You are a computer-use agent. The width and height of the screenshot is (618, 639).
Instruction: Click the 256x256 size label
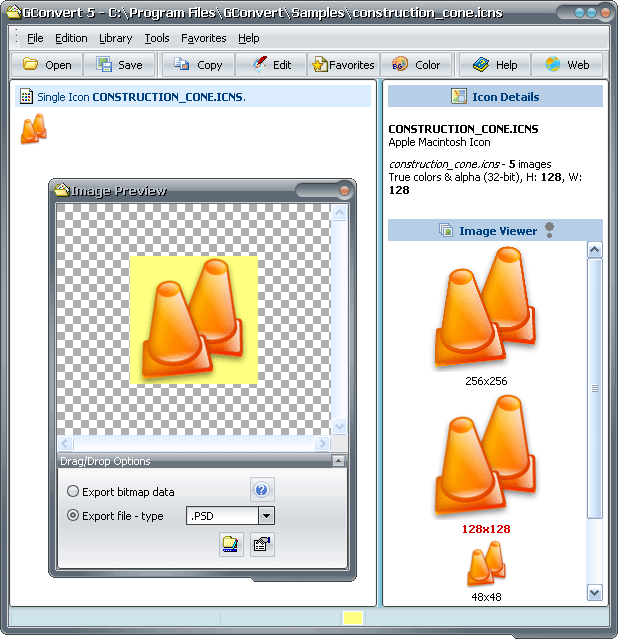pos(486,381)
